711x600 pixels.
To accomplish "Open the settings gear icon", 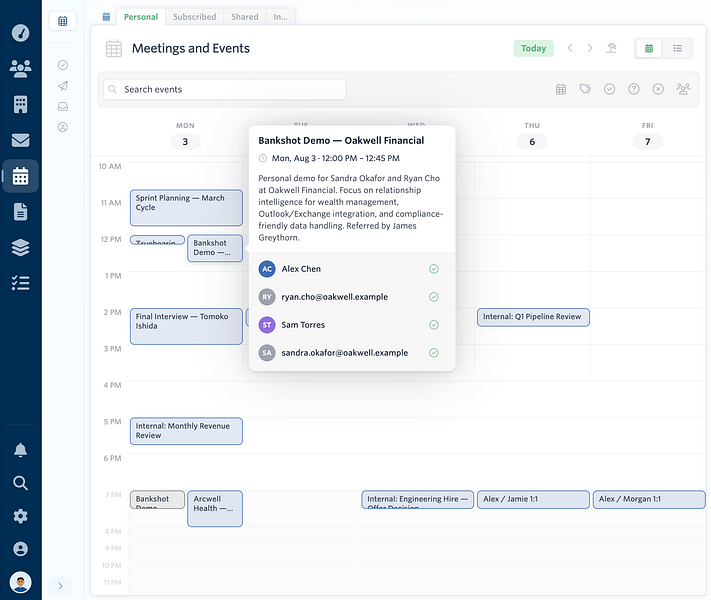I will click(x=20, y=516).
